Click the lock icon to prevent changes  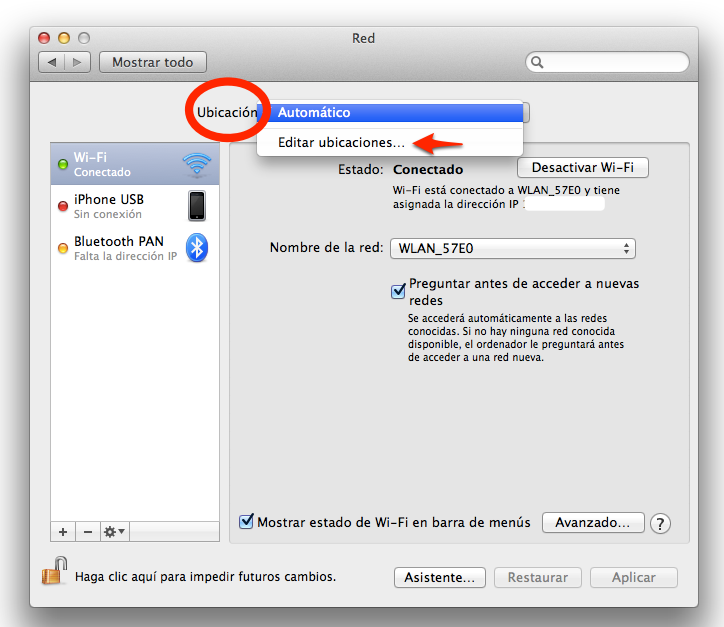point(53,576)
